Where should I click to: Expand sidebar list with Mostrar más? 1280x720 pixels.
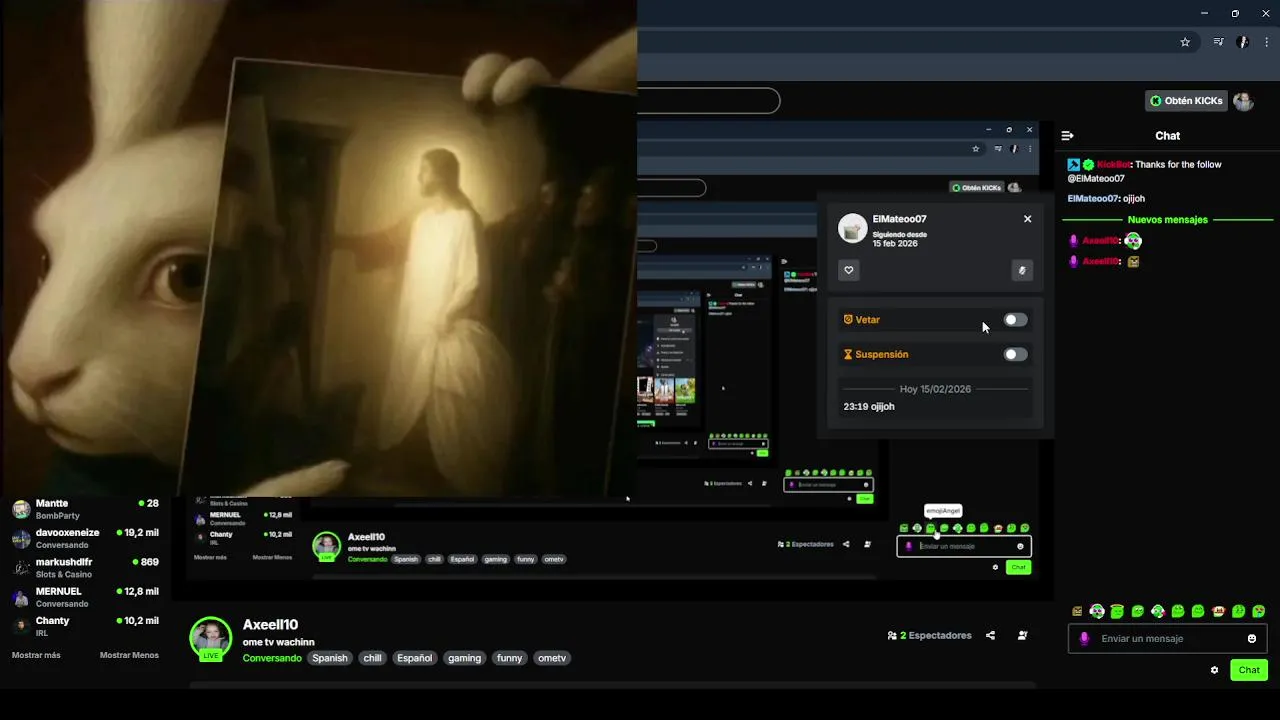click(36, 655)
